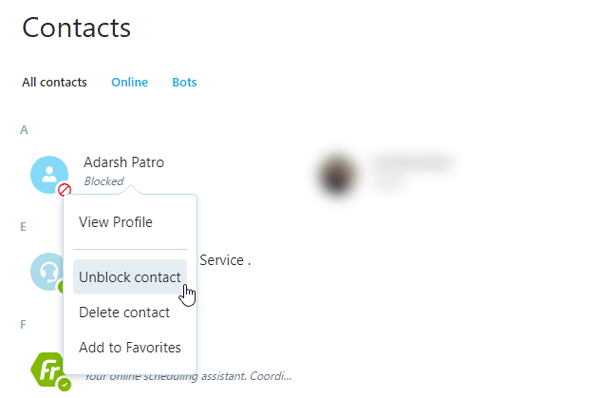
Task: Click the Blocked status text under Adarsh
Action: (104, 181)
